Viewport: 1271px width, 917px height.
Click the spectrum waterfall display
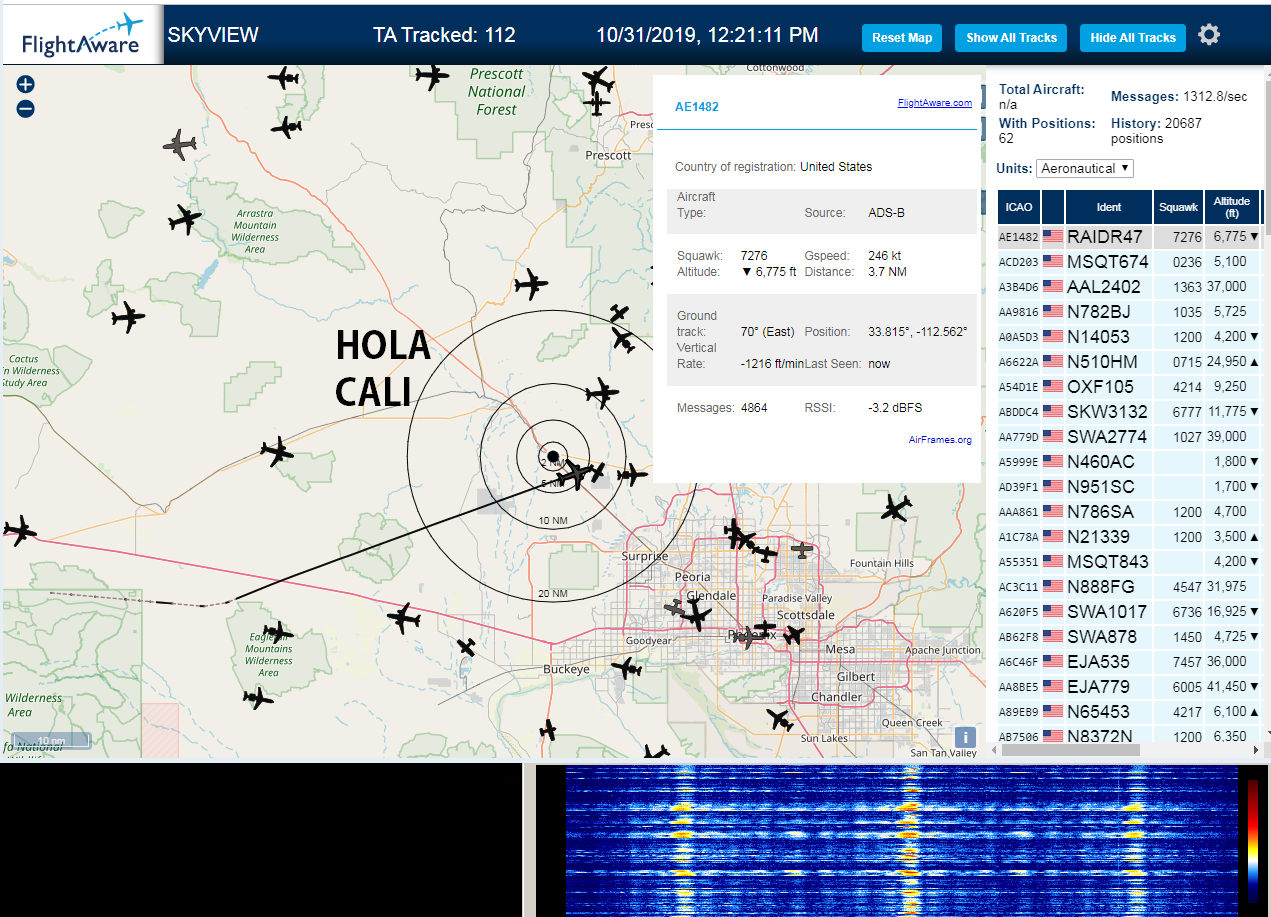pyautogui.click(x=900, y=840)
